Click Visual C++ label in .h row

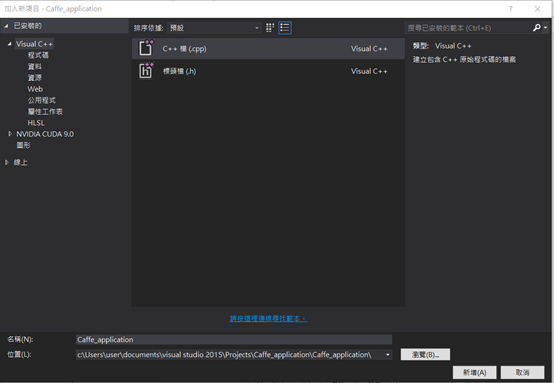[x=369, y=71]
